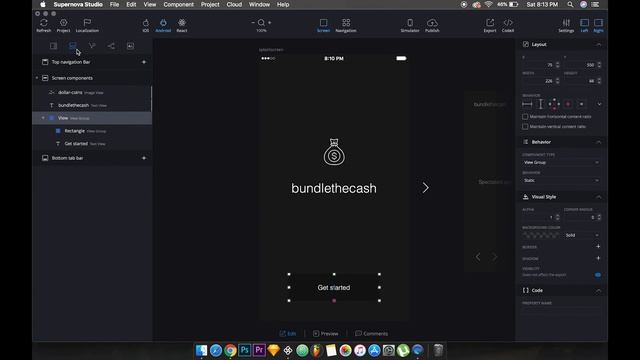Zoom out with the minus icon
The height and width of the screenshot is (360, 640).
click(253, 22)
